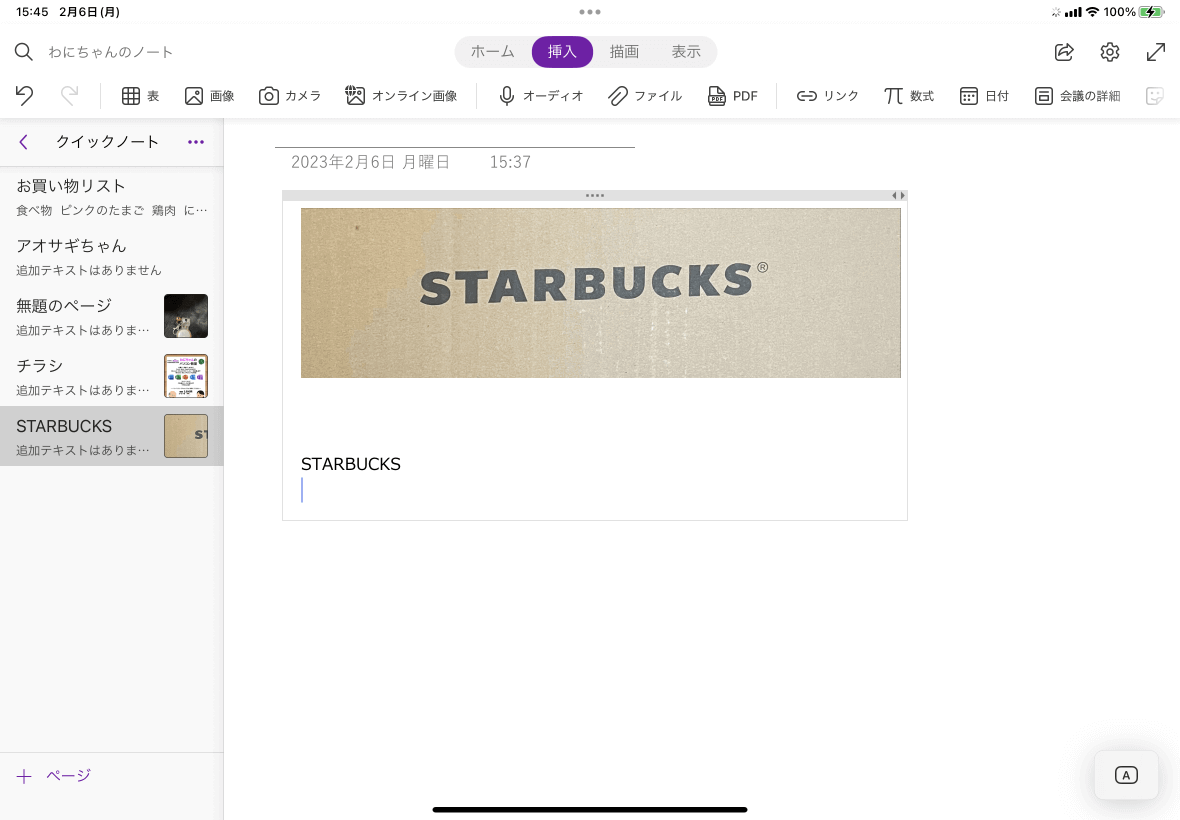The width and height of the screenshot is (1180, 820).
Task: Click the page date 2023年2月6日 月曜日
Action: pos(370,162)
